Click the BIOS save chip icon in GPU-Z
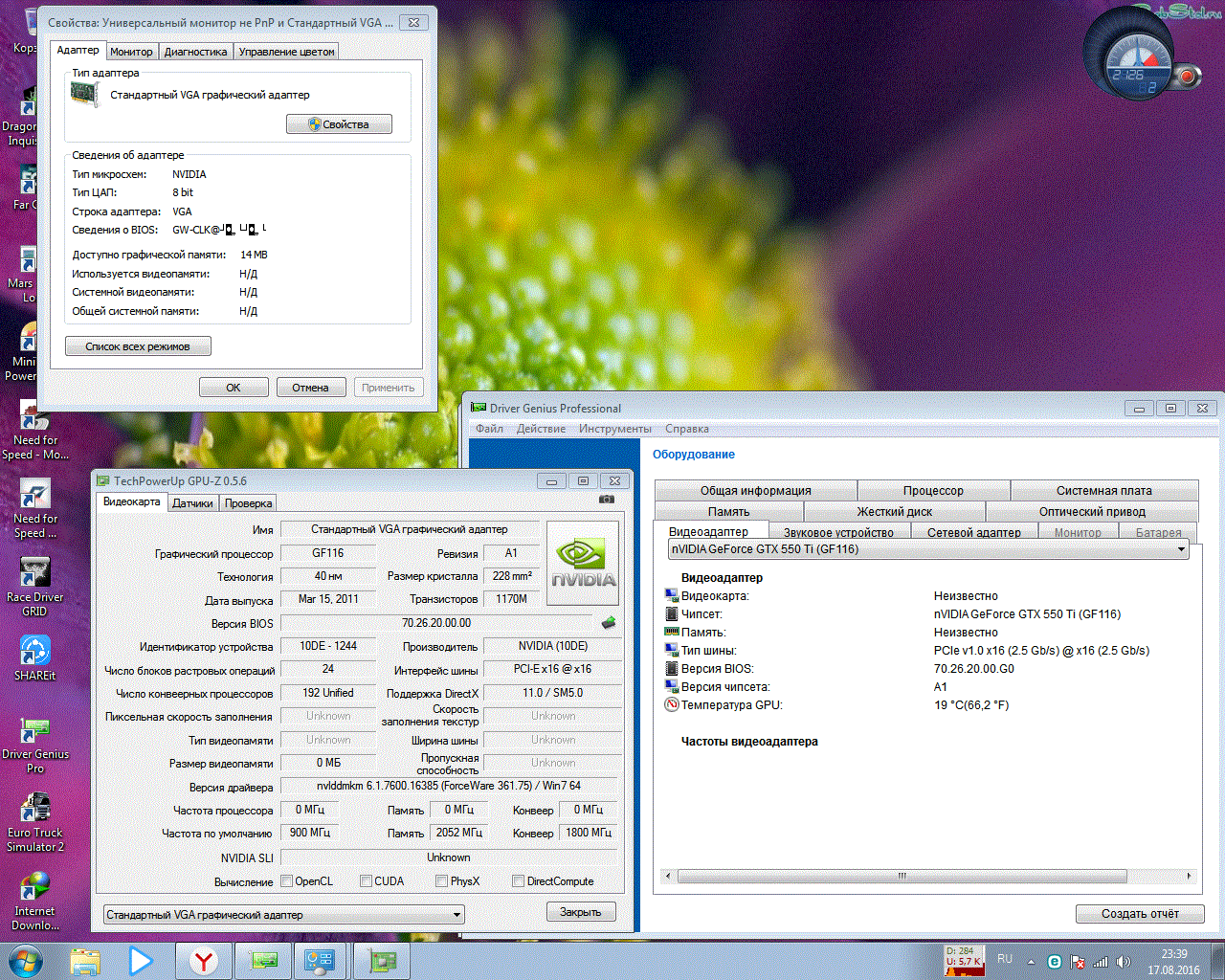 click(x=608, y=623)
